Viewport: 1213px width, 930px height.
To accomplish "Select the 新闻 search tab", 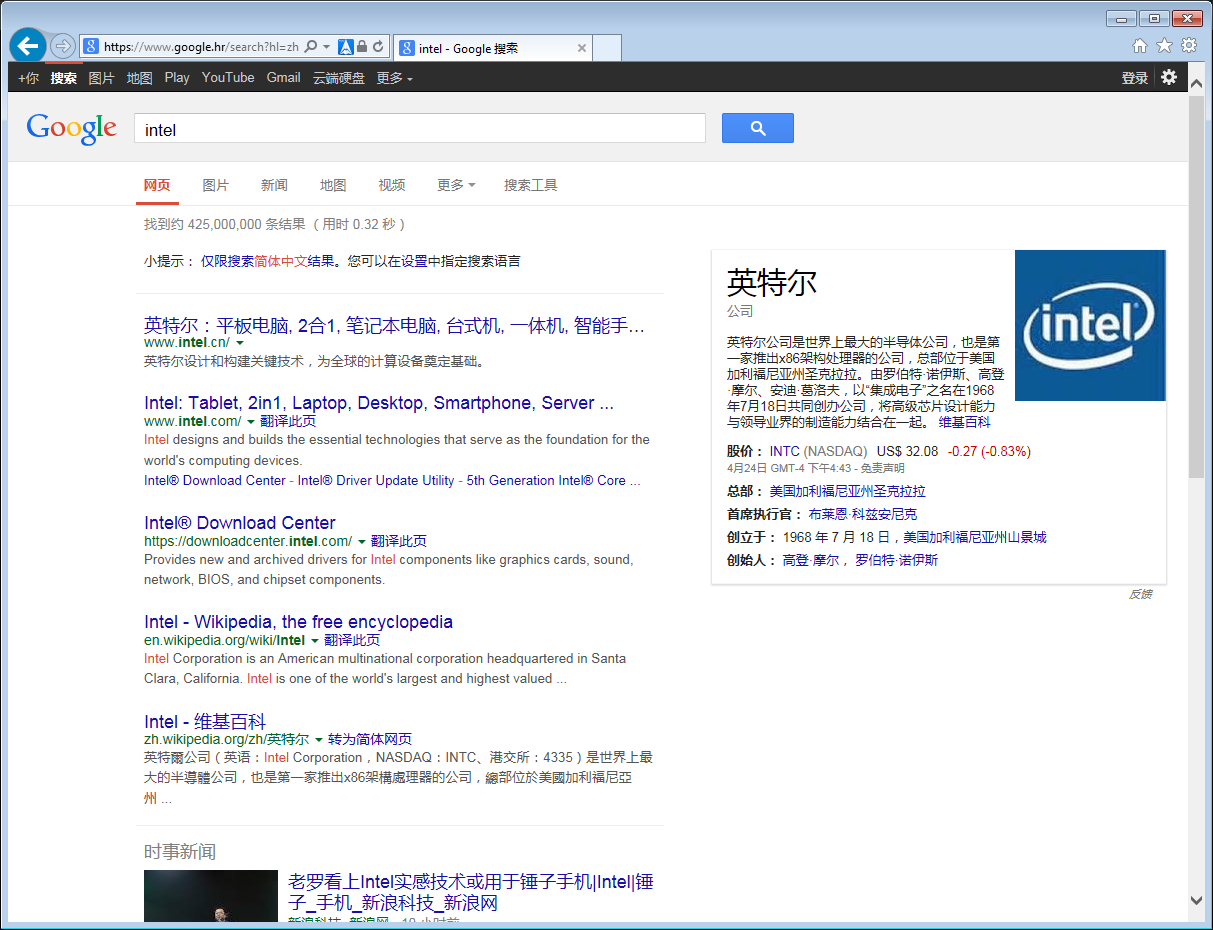I will tap(274, 185).
